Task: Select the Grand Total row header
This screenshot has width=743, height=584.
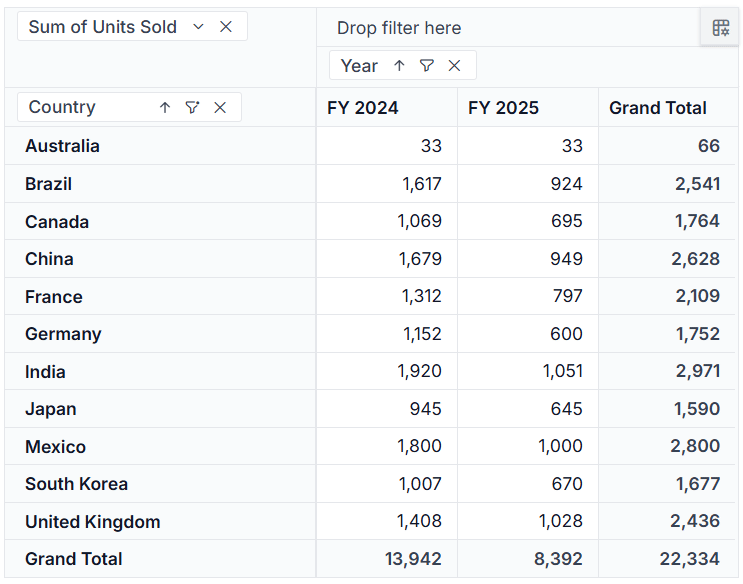Action: (x=160, y=558)
